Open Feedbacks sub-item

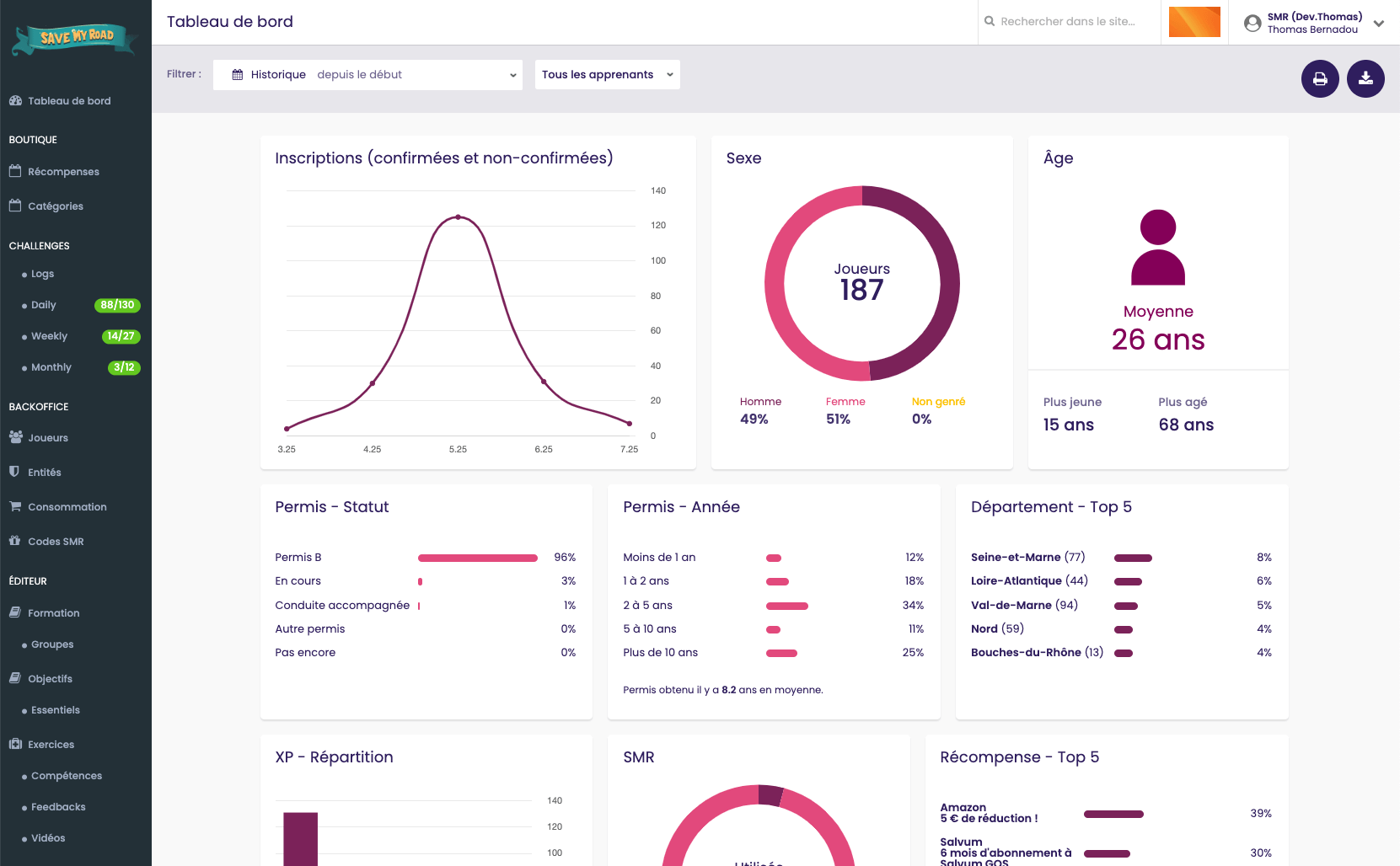(58, 807)
